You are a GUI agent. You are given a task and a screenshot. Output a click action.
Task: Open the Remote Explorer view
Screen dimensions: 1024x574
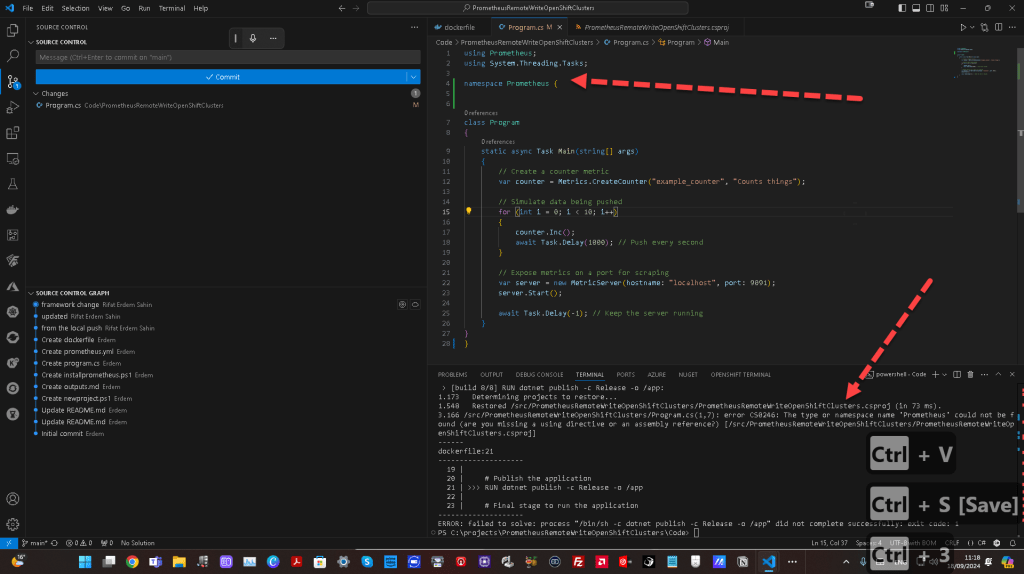tap(12, 159)
